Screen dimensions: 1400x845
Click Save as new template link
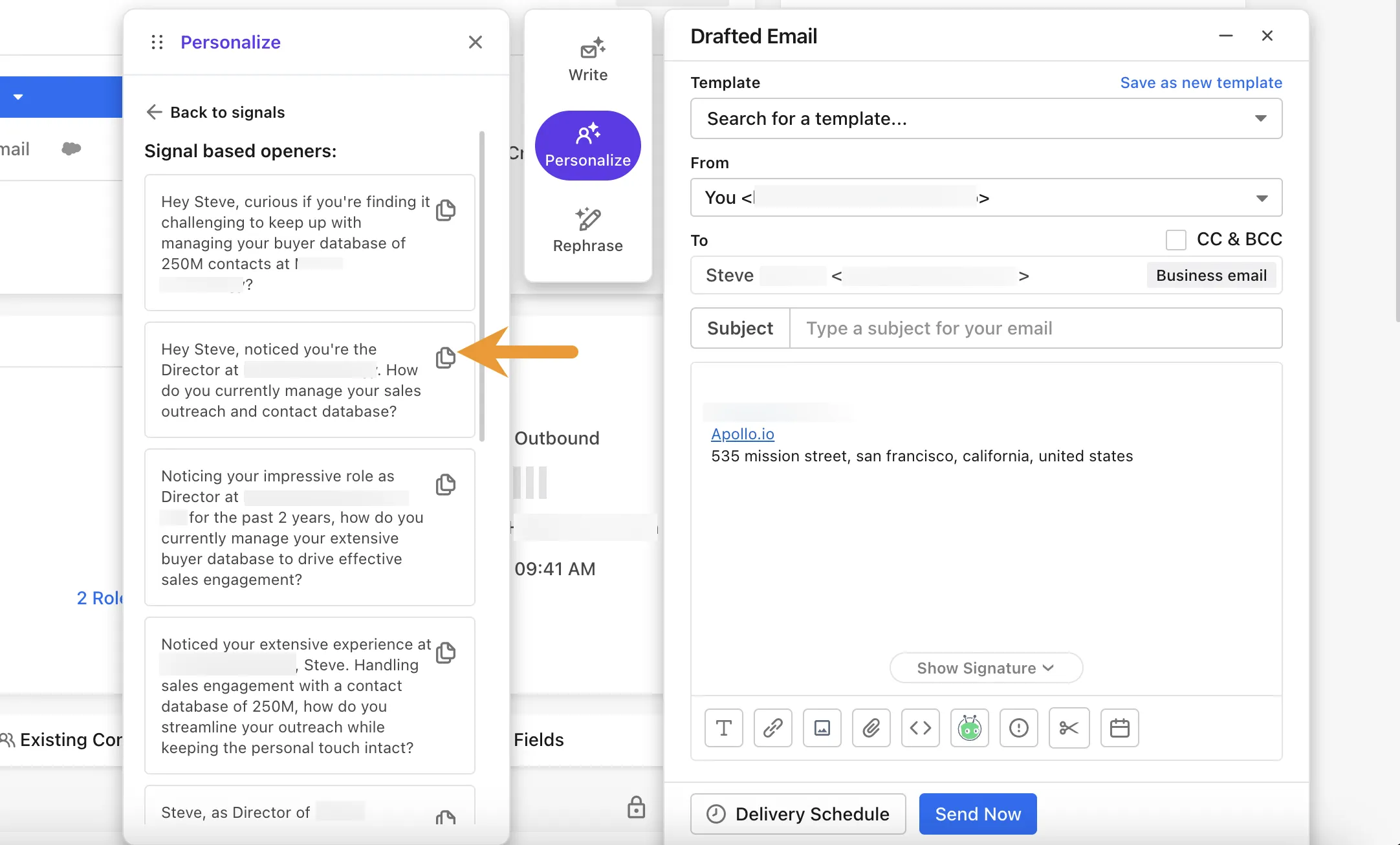coord(1201,83)
